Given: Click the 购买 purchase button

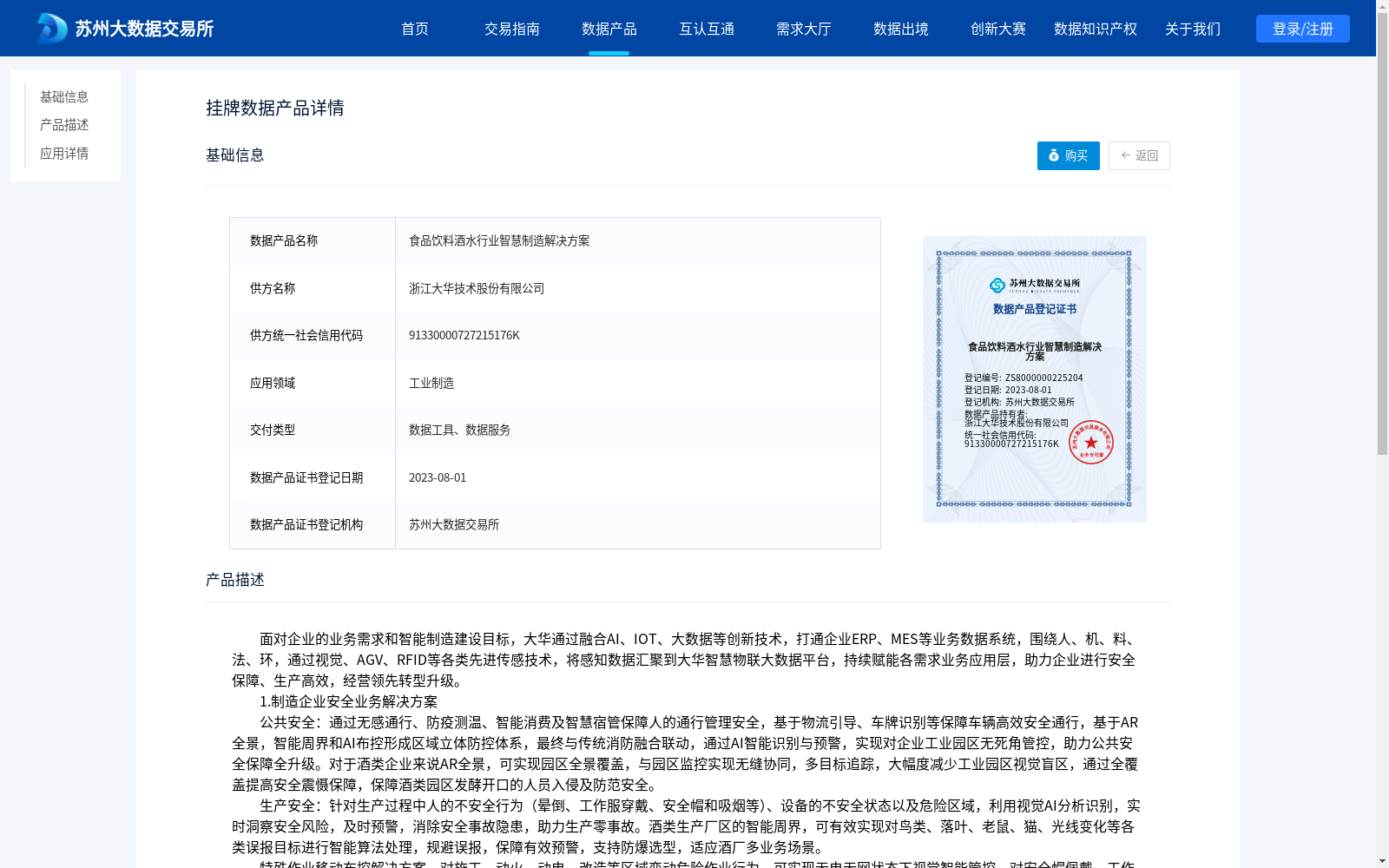Looking at the screenshot, I should tap(1069, 155).
